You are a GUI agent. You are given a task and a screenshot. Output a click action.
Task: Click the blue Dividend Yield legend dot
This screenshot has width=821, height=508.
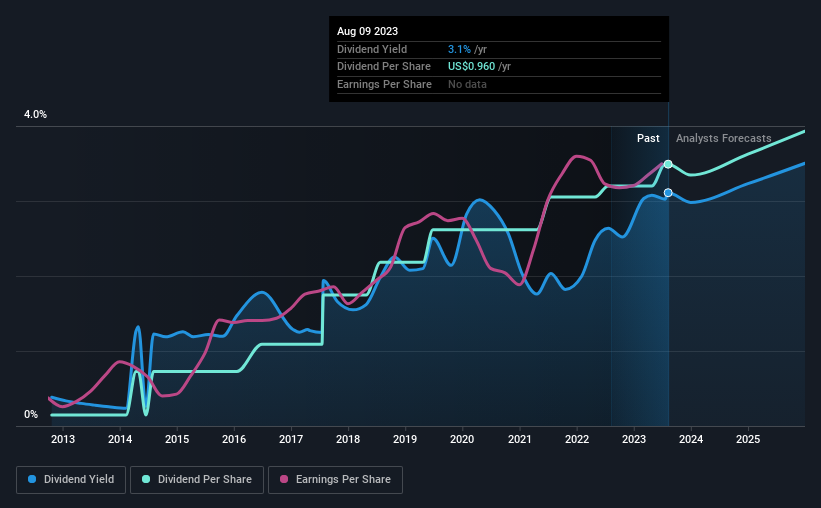[x=32, y=479]
